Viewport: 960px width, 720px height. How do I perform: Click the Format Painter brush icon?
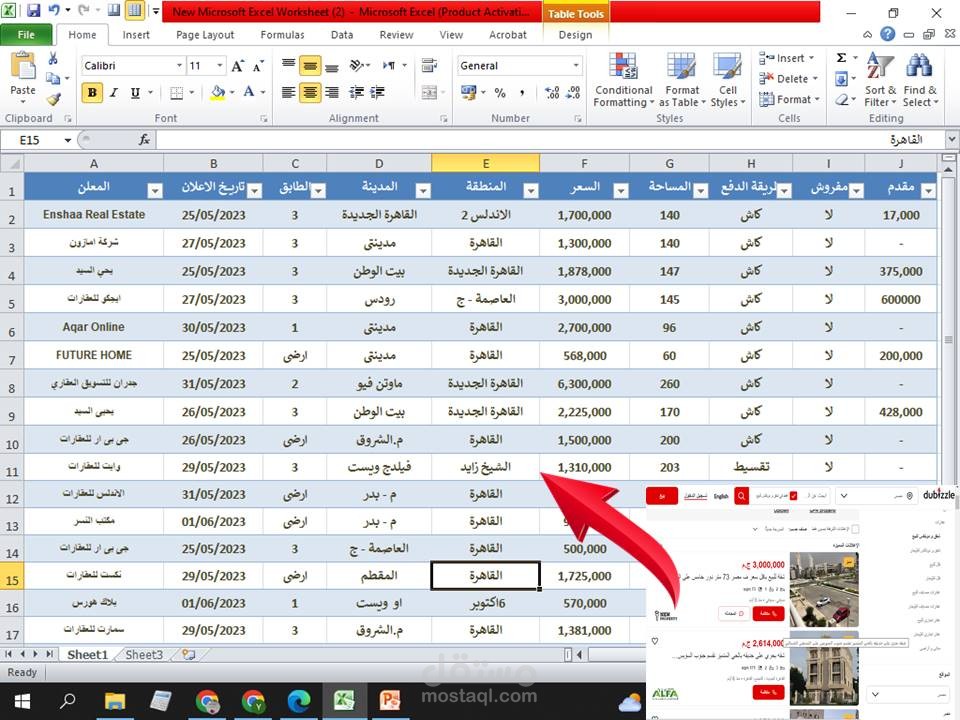click(x=53, y=99)
